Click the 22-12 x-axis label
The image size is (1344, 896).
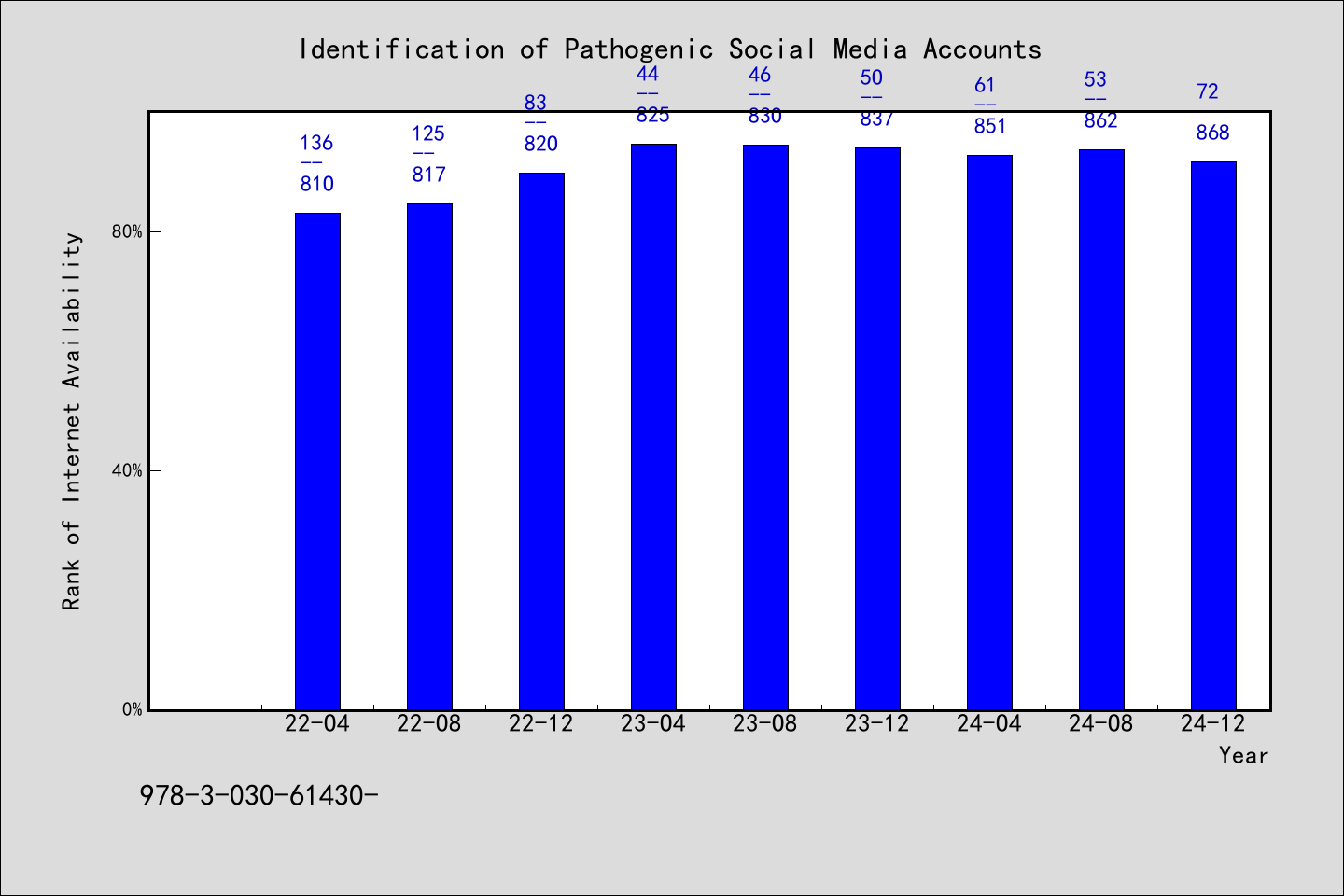(541, 723)
